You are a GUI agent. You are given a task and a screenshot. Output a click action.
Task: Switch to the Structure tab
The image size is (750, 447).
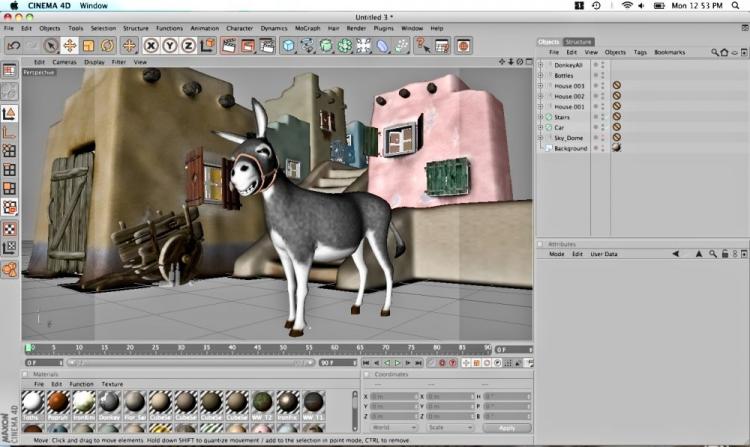pyautogui.click(x=579, y=42)
